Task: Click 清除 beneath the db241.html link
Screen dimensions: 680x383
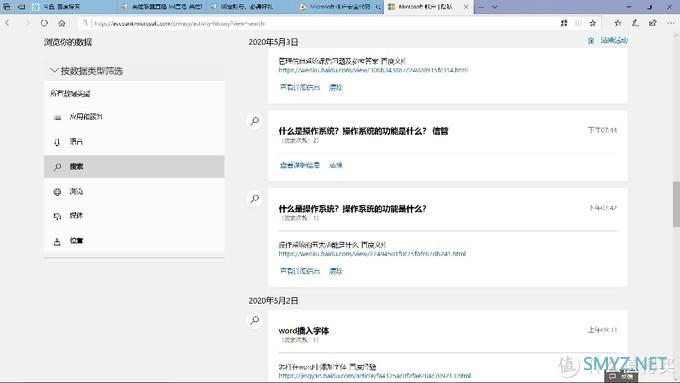Action: click(336, 271)
